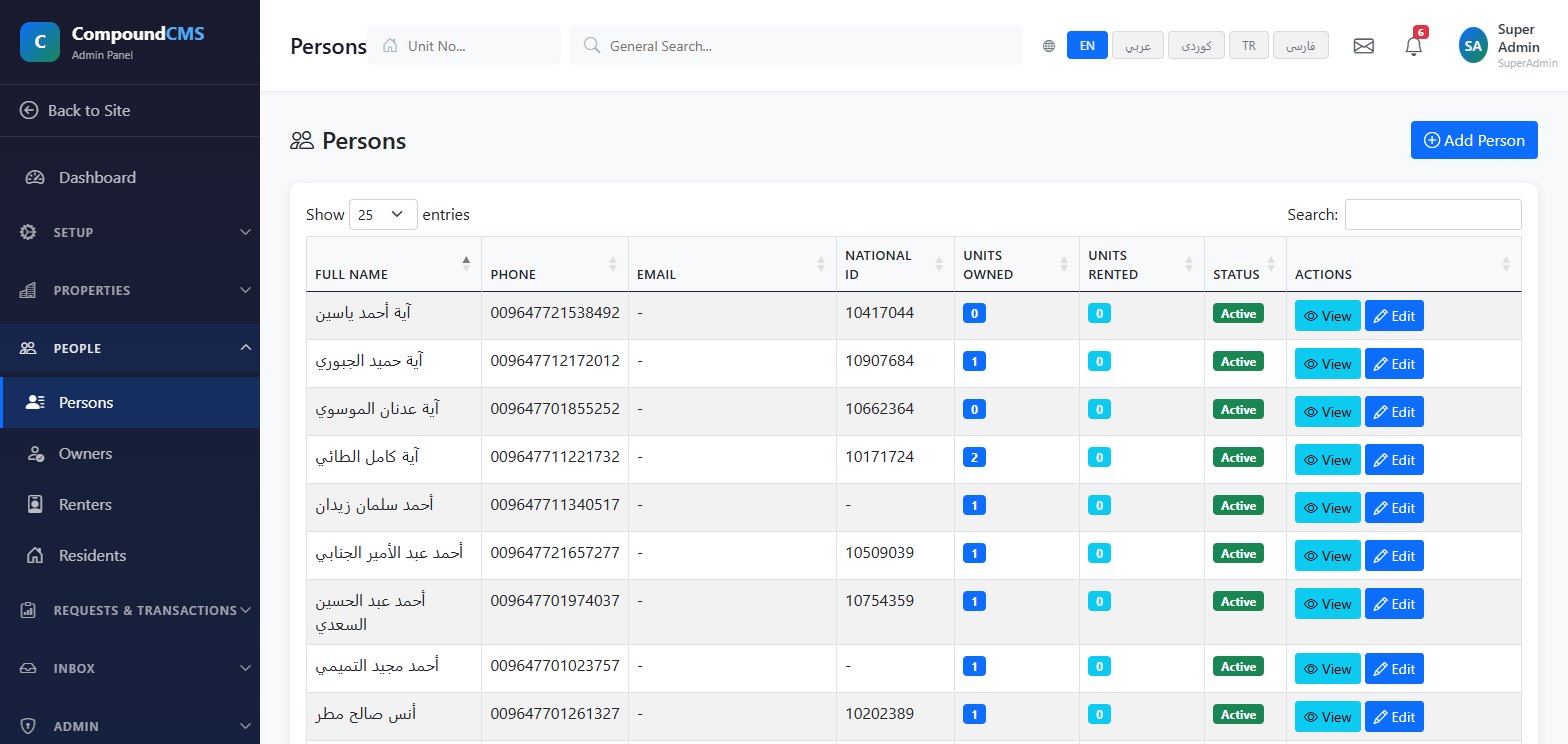Sort table by Full Name column
1568x744 pixels.
click(x=393, y=264)
